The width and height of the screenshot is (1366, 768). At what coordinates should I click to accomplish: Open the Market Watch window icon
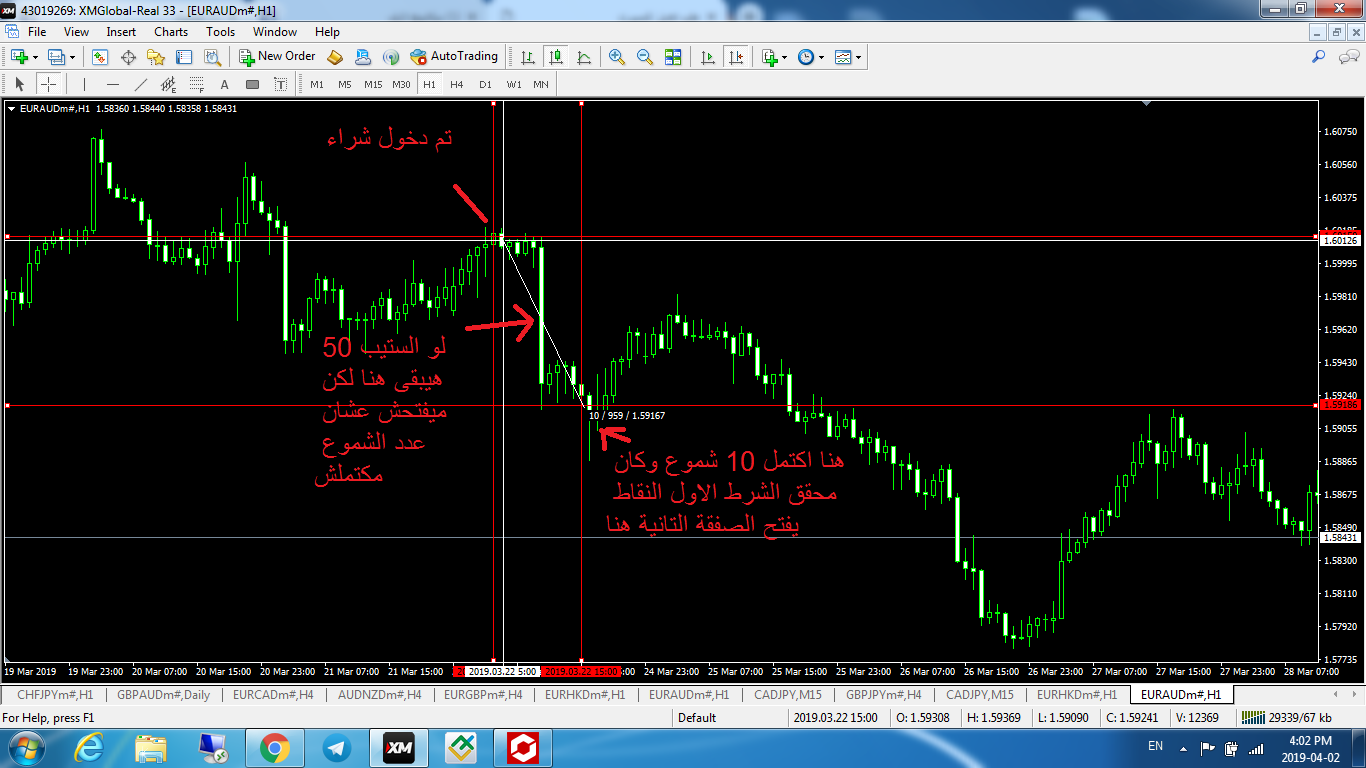(x=100, y=57)
